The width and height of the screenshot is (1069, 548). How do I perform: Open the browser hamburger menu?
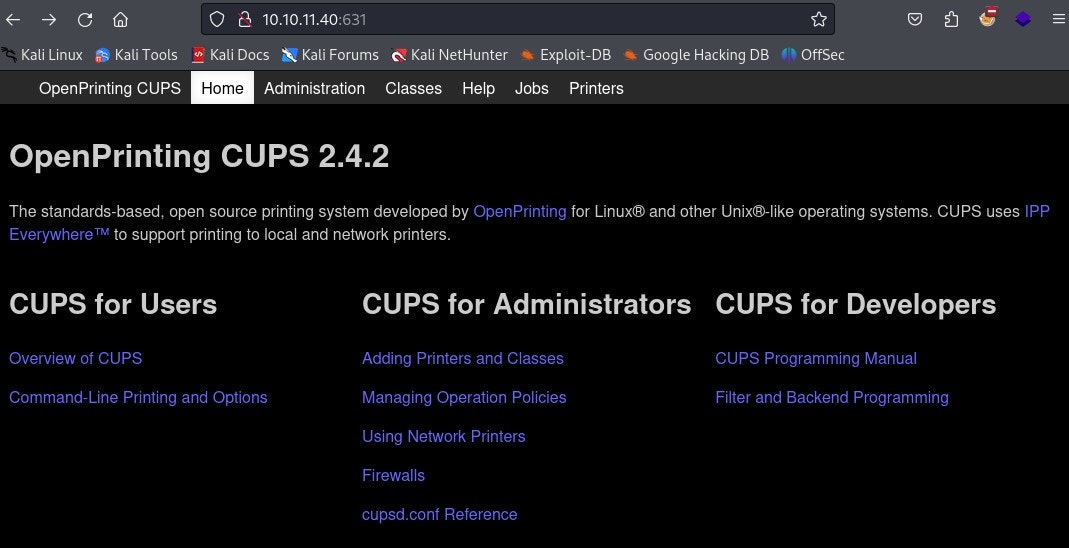pyautogui.click(x=1058, y=19)
